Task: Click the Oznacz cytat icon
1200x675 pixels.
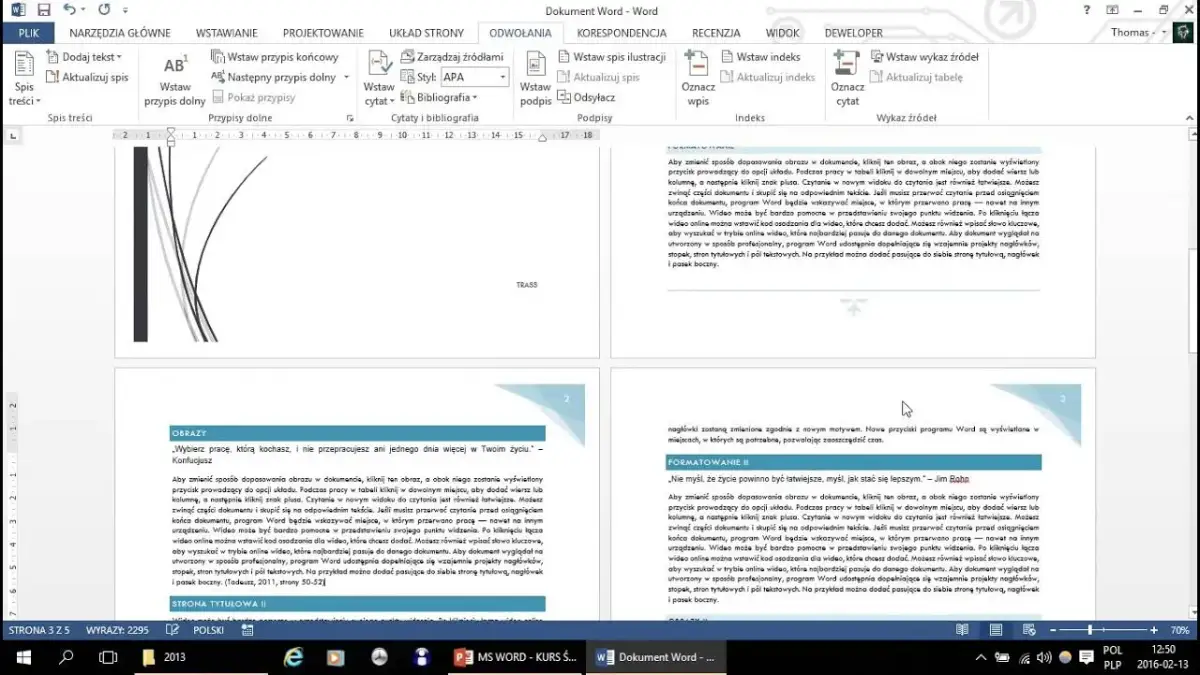Action: (847, 80)
